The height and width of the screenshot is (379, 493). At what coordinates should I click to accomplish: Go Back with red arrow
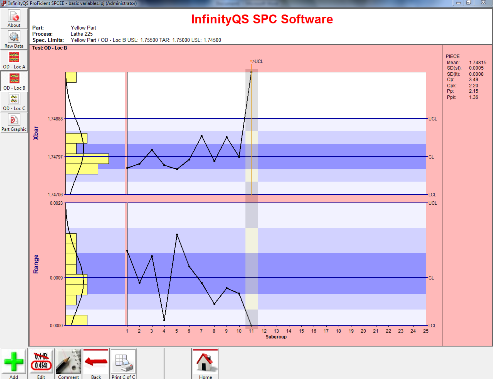point(96,364)
